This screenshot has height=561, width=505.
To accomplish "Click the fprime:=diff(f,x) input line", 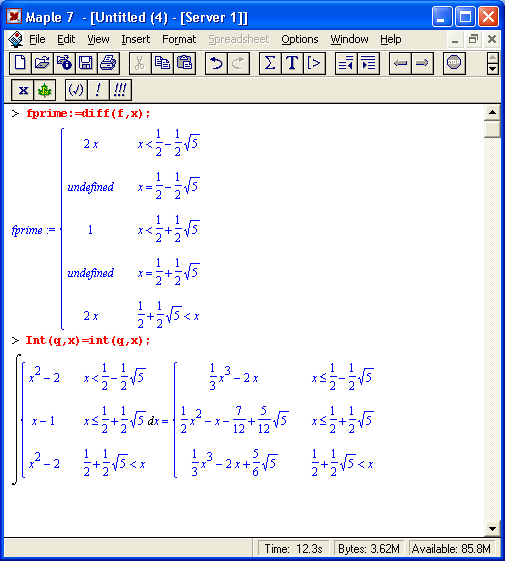I will pyautogui.click(x=88, y=113).
